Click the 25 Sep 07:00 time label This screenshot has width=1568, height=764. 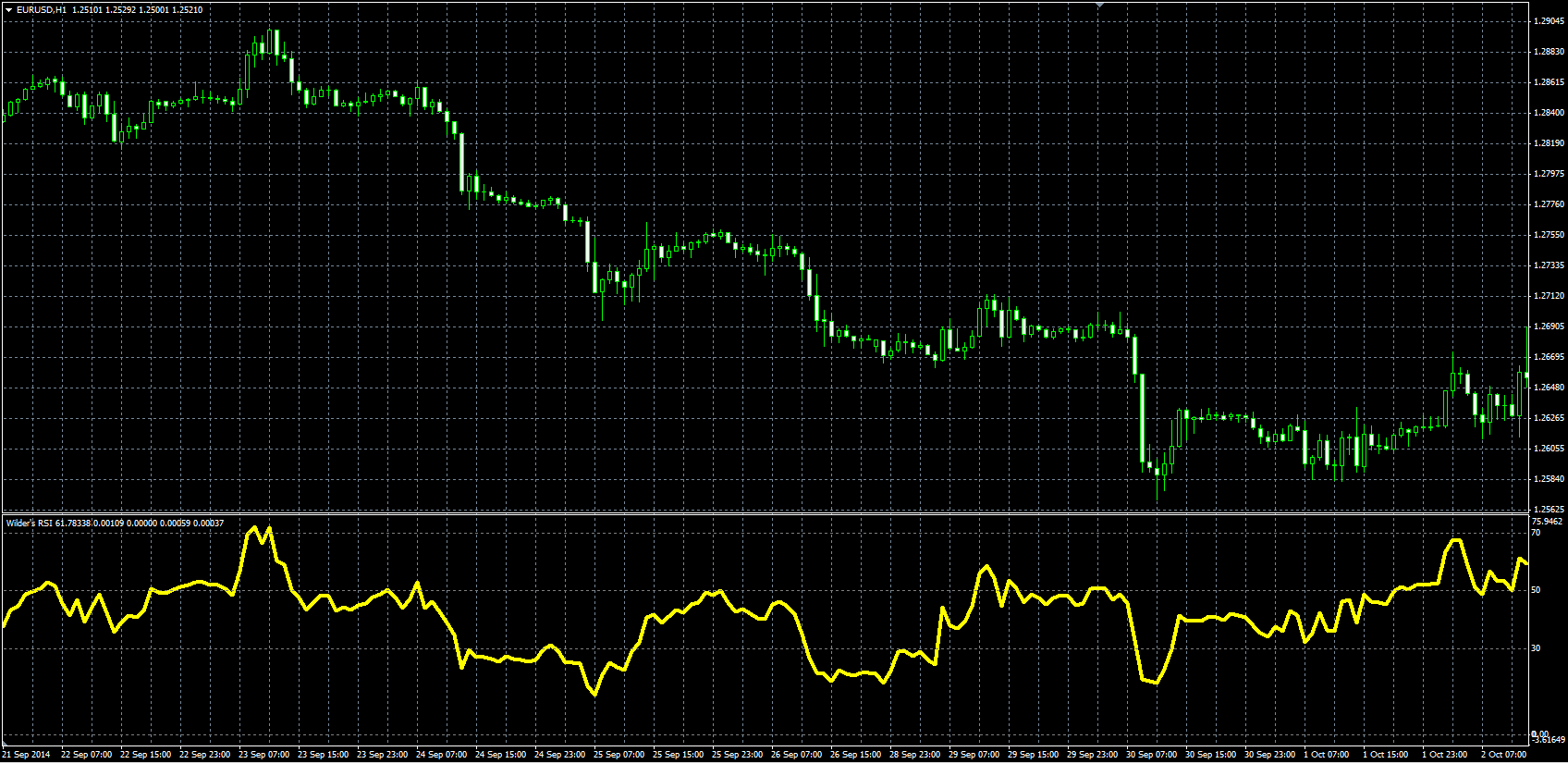[619, 755]
